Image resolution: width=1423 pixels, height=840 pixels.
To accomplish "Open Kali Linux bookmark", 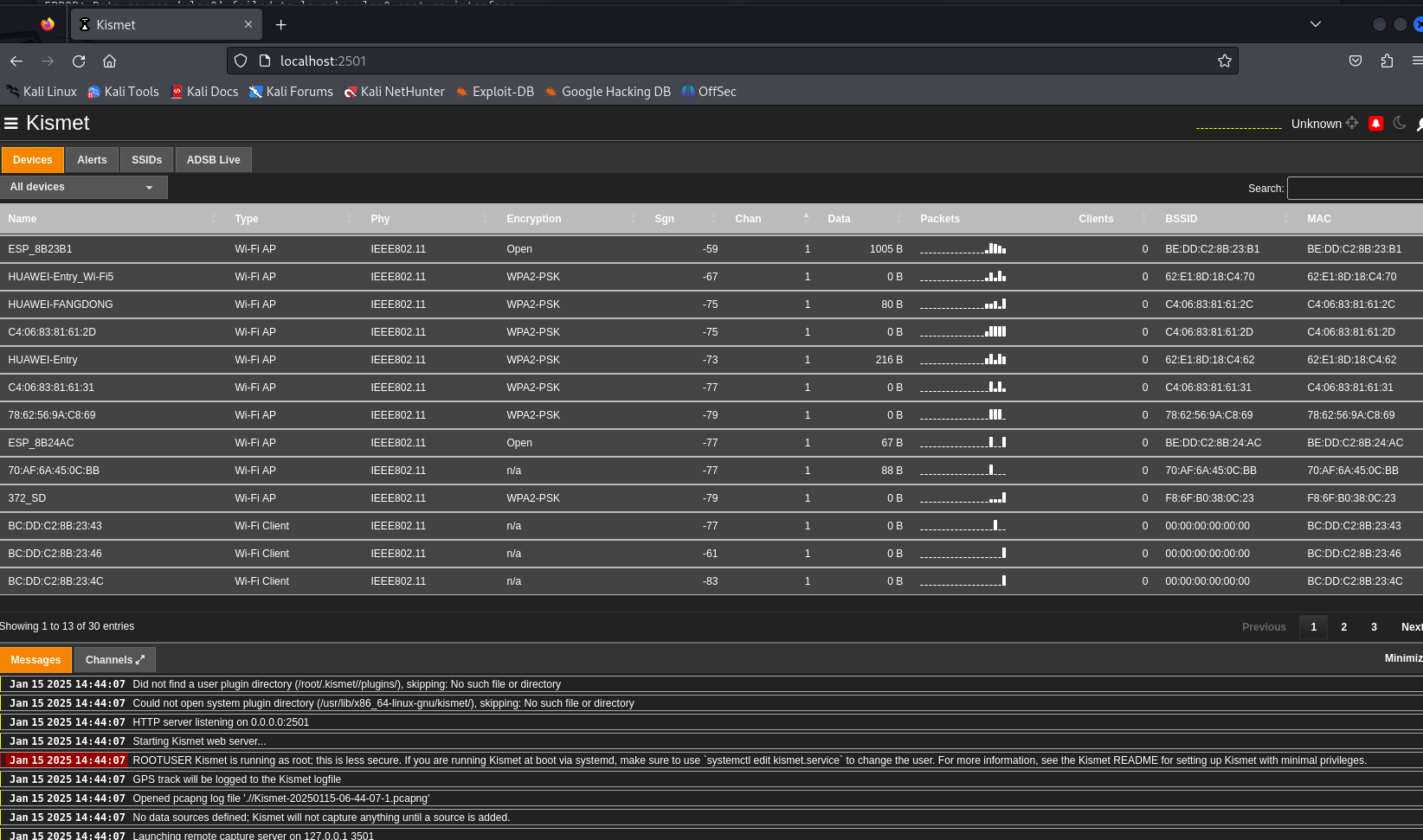I will click(42, 92).
